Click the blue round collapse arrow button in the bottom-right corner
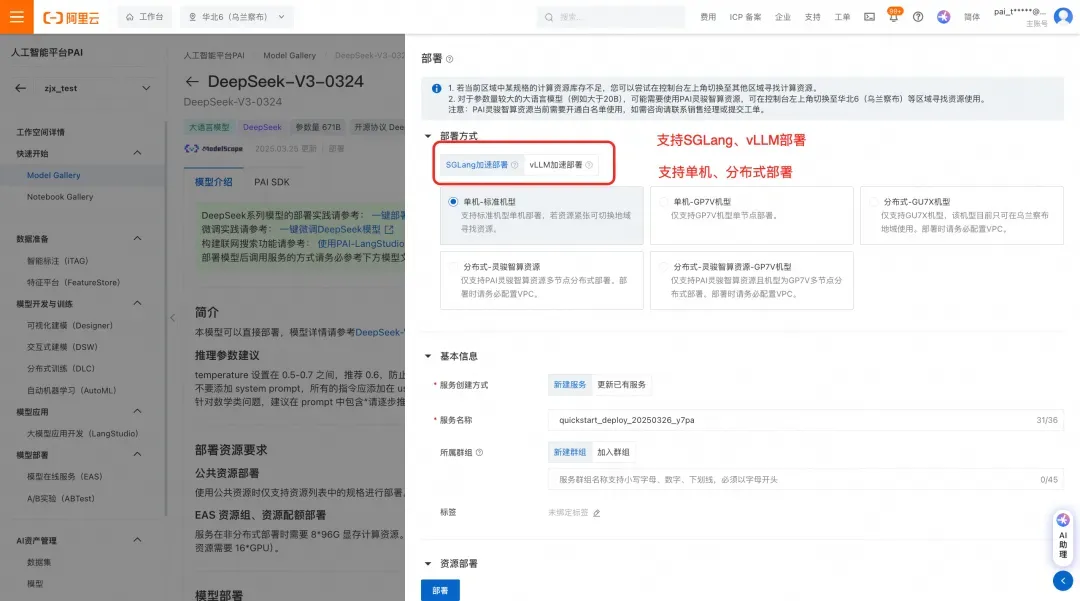This screenshot has width=1080, height=601. tap(1063, 580)
